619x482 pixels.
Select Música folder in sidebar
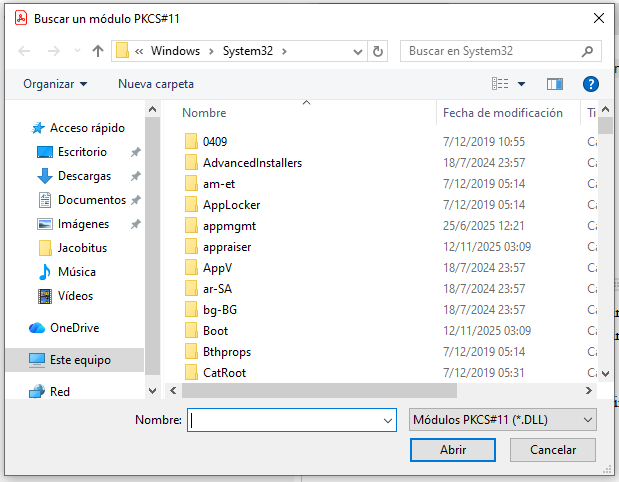coord(76,272)
